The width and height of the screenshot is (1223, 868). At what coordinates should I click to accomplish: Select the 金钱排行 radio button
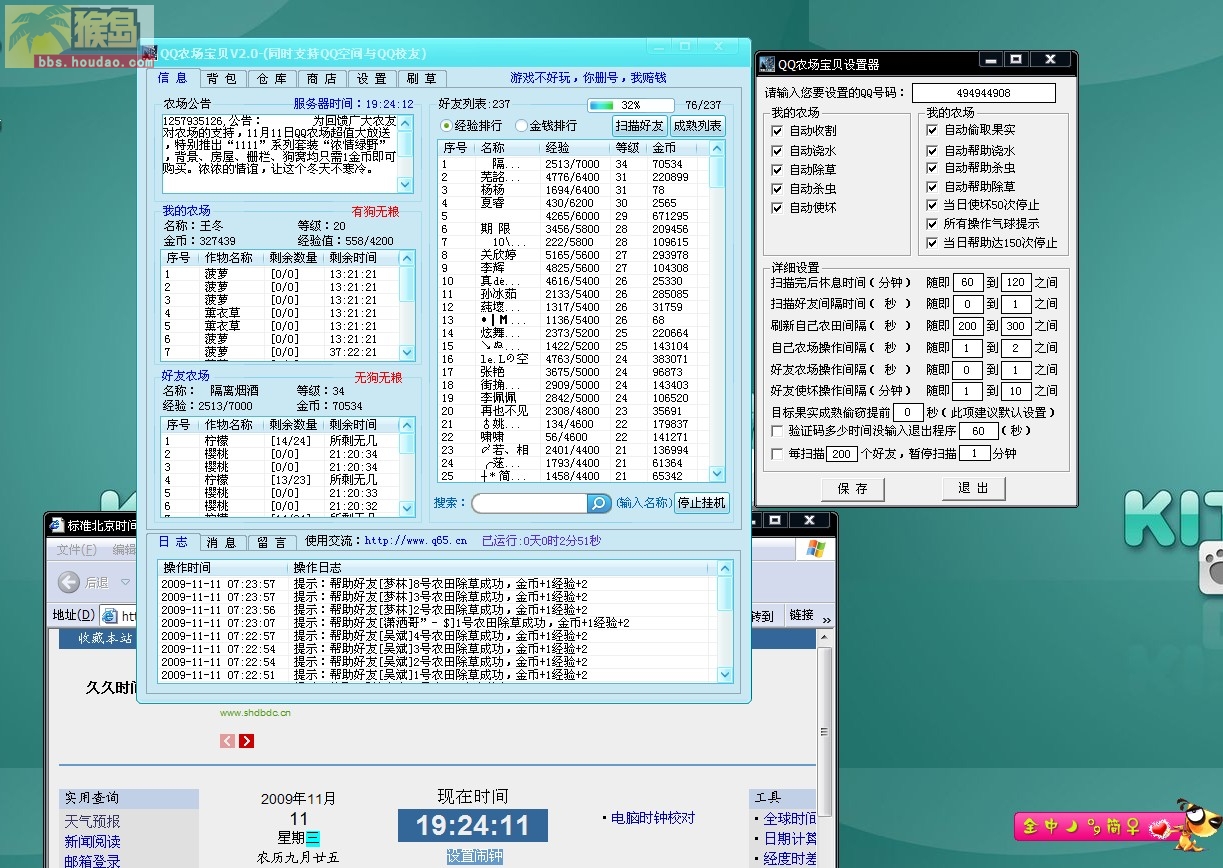point(521,126)
